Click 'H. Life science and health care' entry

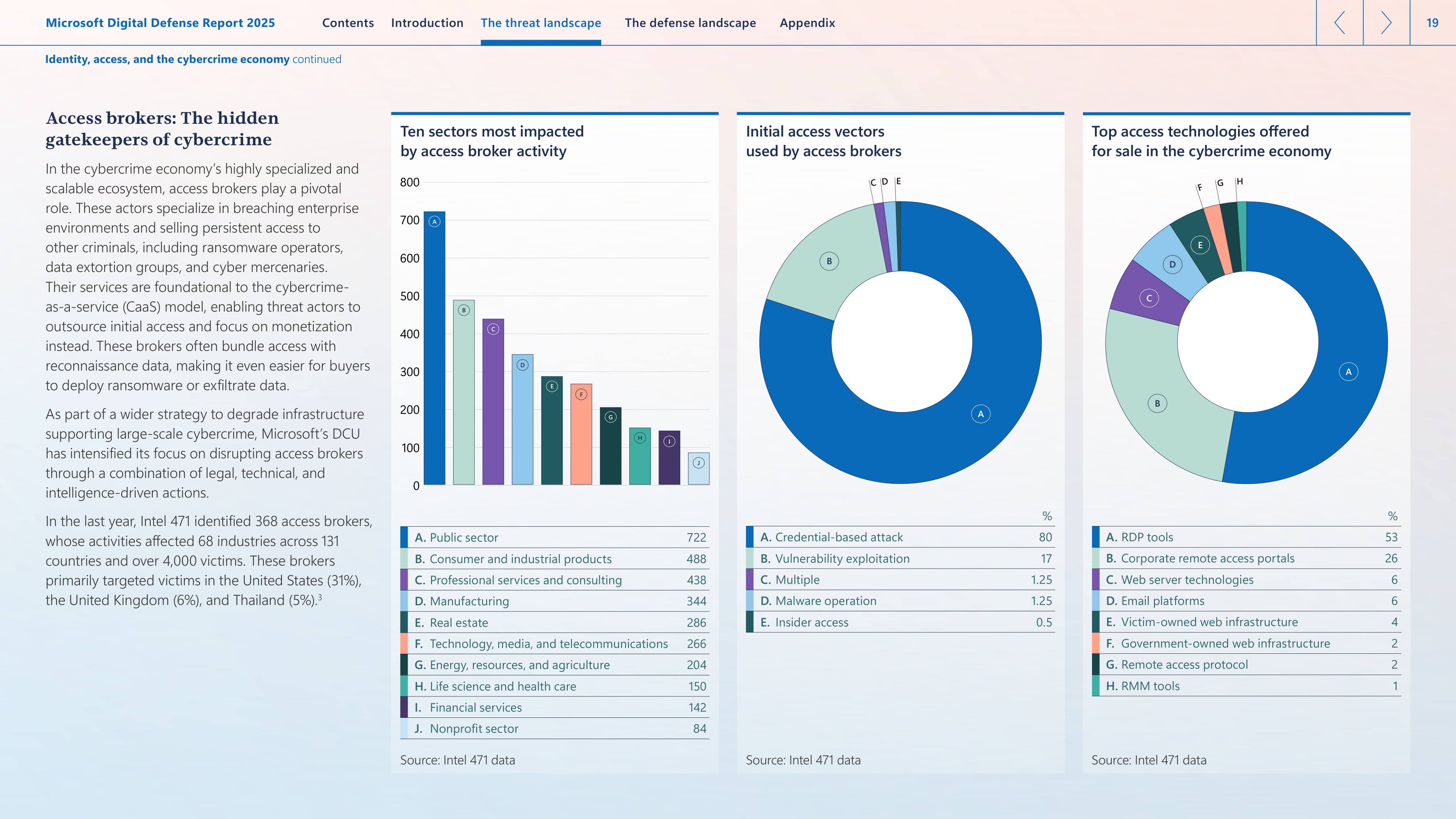(554, 686)
